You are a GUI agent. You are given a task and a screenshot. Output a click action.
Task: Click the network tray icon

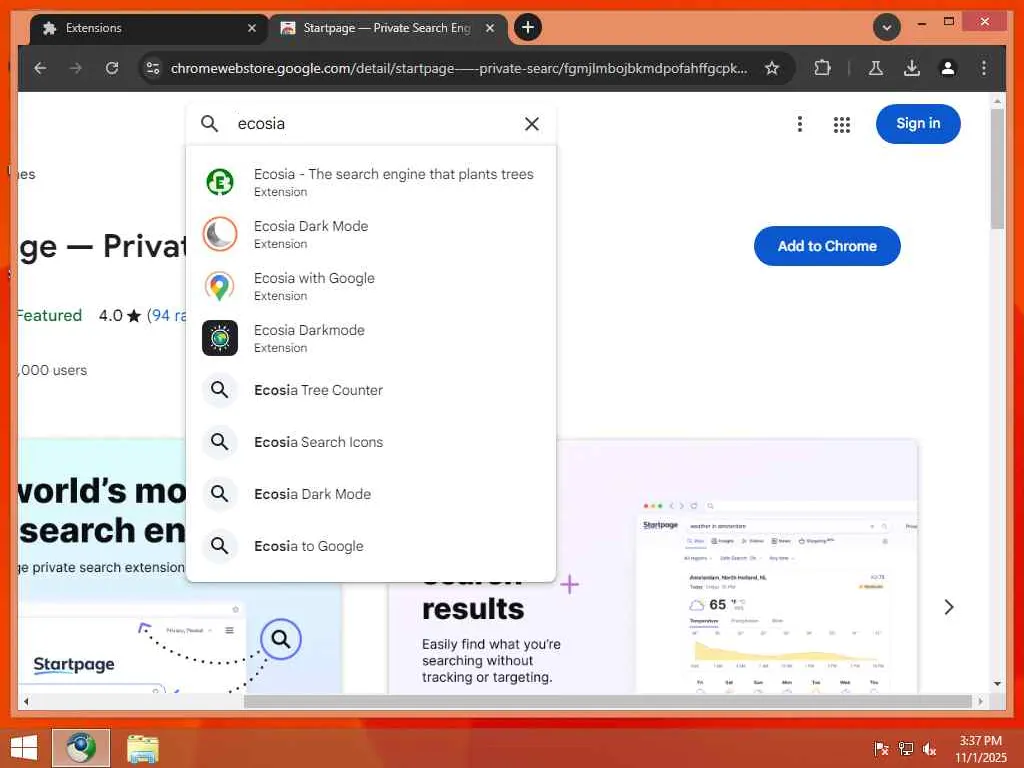coord(905,748)
